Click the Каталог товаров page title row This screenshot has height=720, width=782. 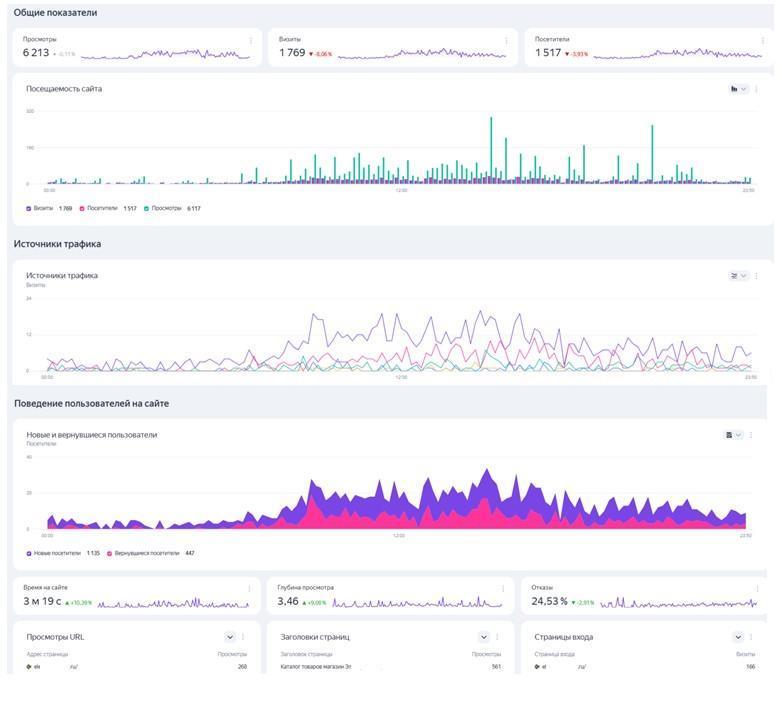(318, 666)
